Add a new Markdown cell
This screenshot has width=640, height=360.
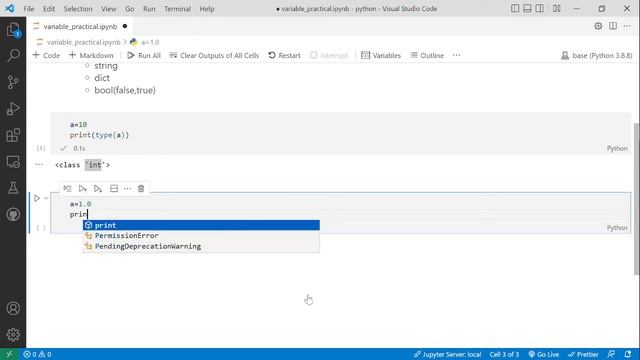pos(91,55)
